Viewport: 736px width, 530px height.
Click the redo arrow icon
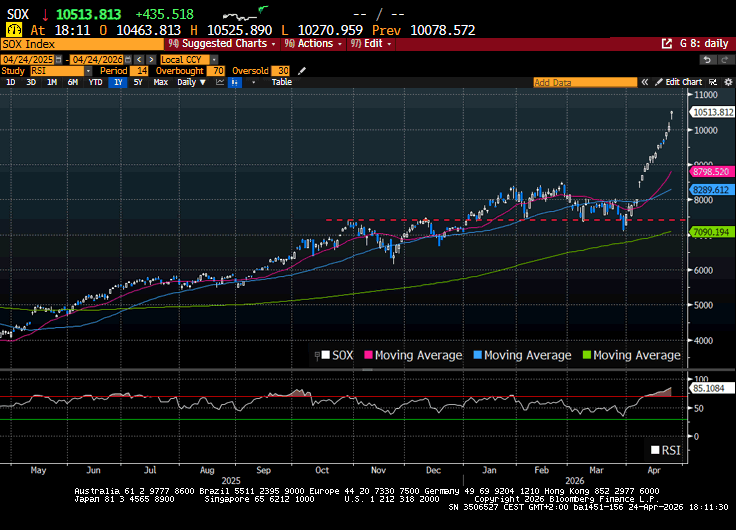(722, 59)
